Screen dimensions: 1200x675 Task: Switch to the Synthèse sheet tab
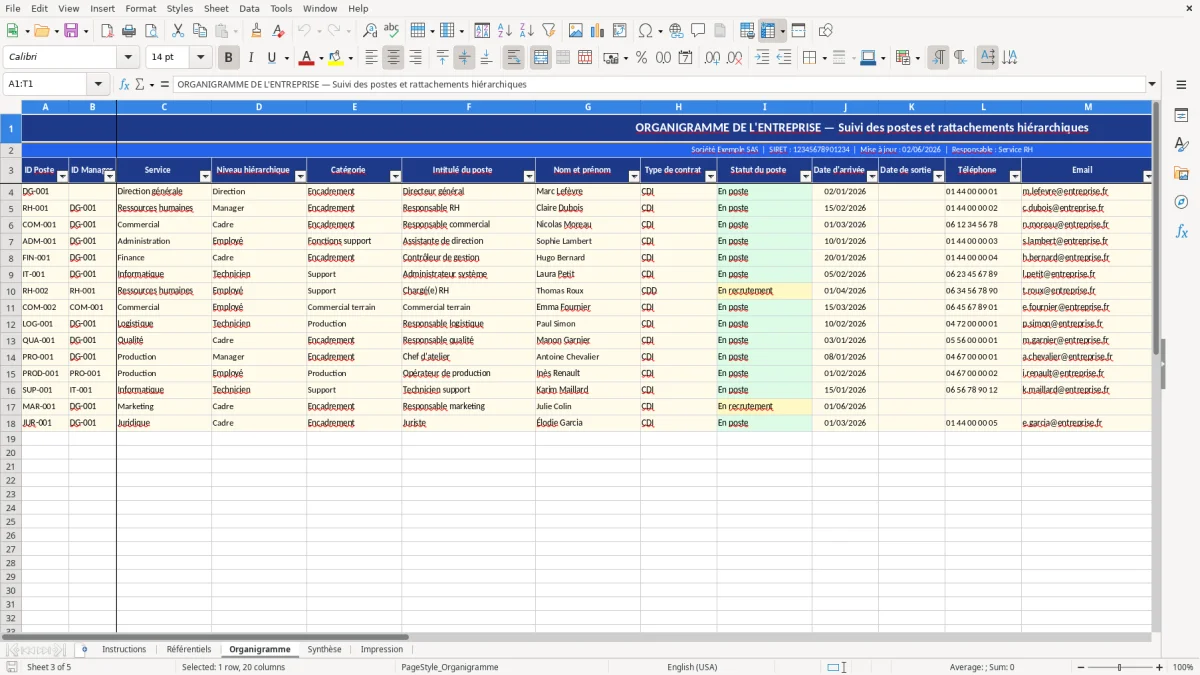324,649
